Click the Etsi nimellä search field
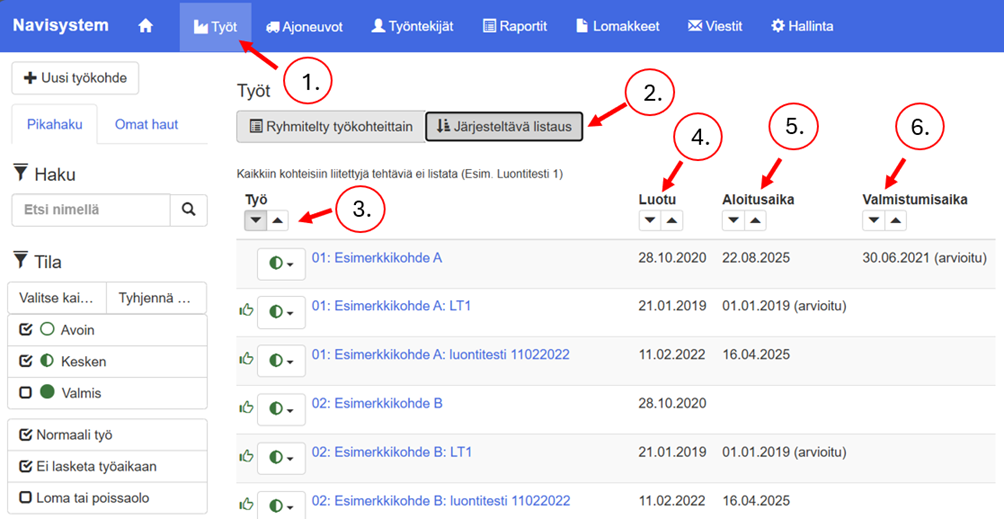This screenshot has width=1004, height=519. [x=90, y=210]
